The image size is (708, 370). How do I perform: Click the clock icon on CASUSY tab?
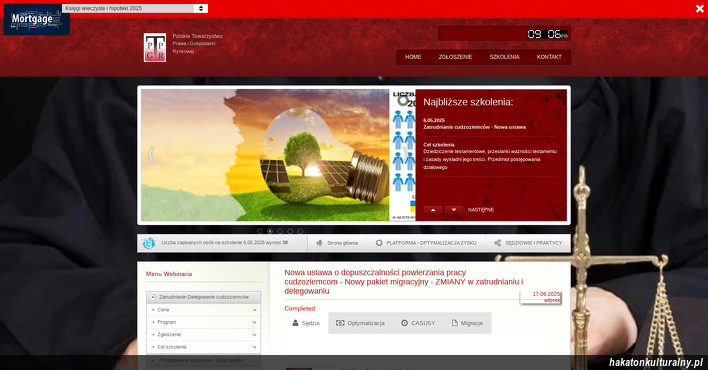[x=405, y=323]
